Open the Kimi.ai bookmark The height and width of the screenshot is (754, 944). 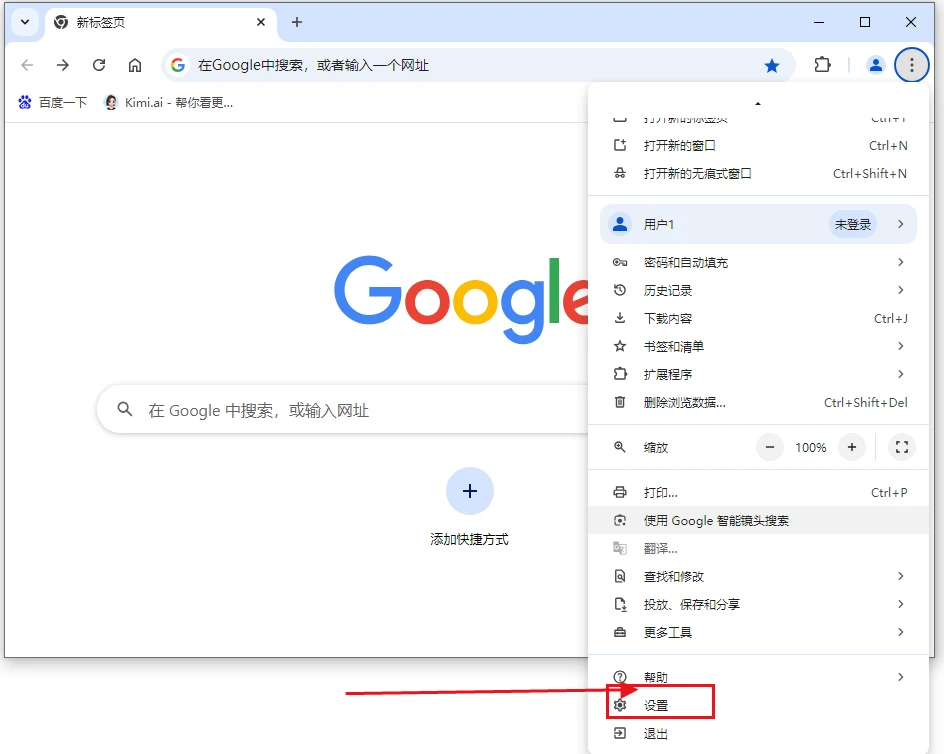pos(169,102)
